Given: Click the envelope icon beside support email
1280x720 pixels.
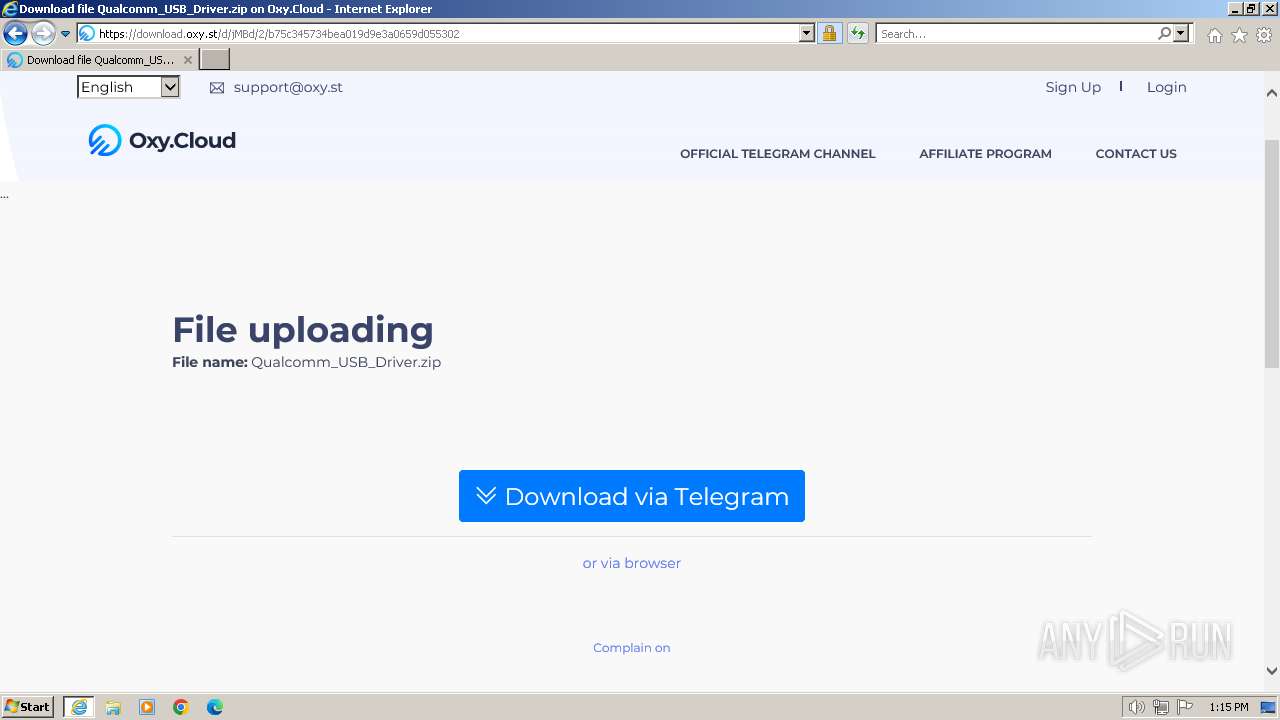Looking at the screenshot, I should pyautogui.click(x=217, y=88).
